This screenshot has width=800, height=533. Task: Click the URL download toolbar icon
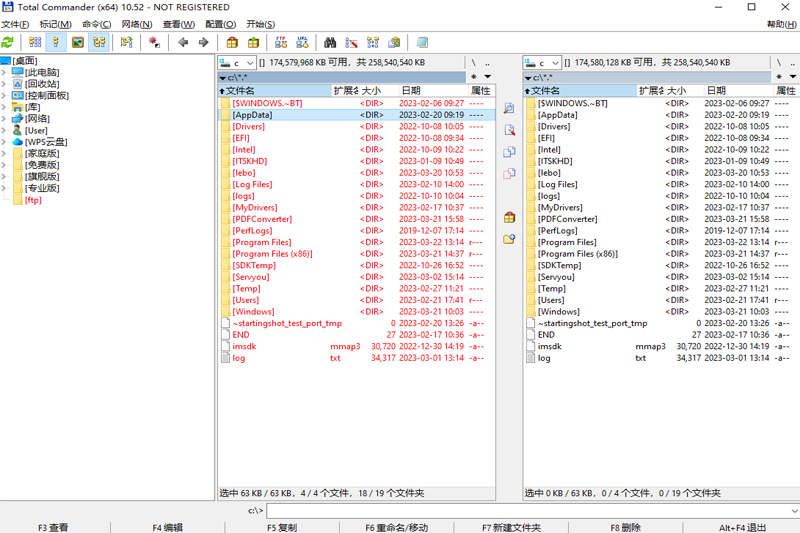pos(303,42)
